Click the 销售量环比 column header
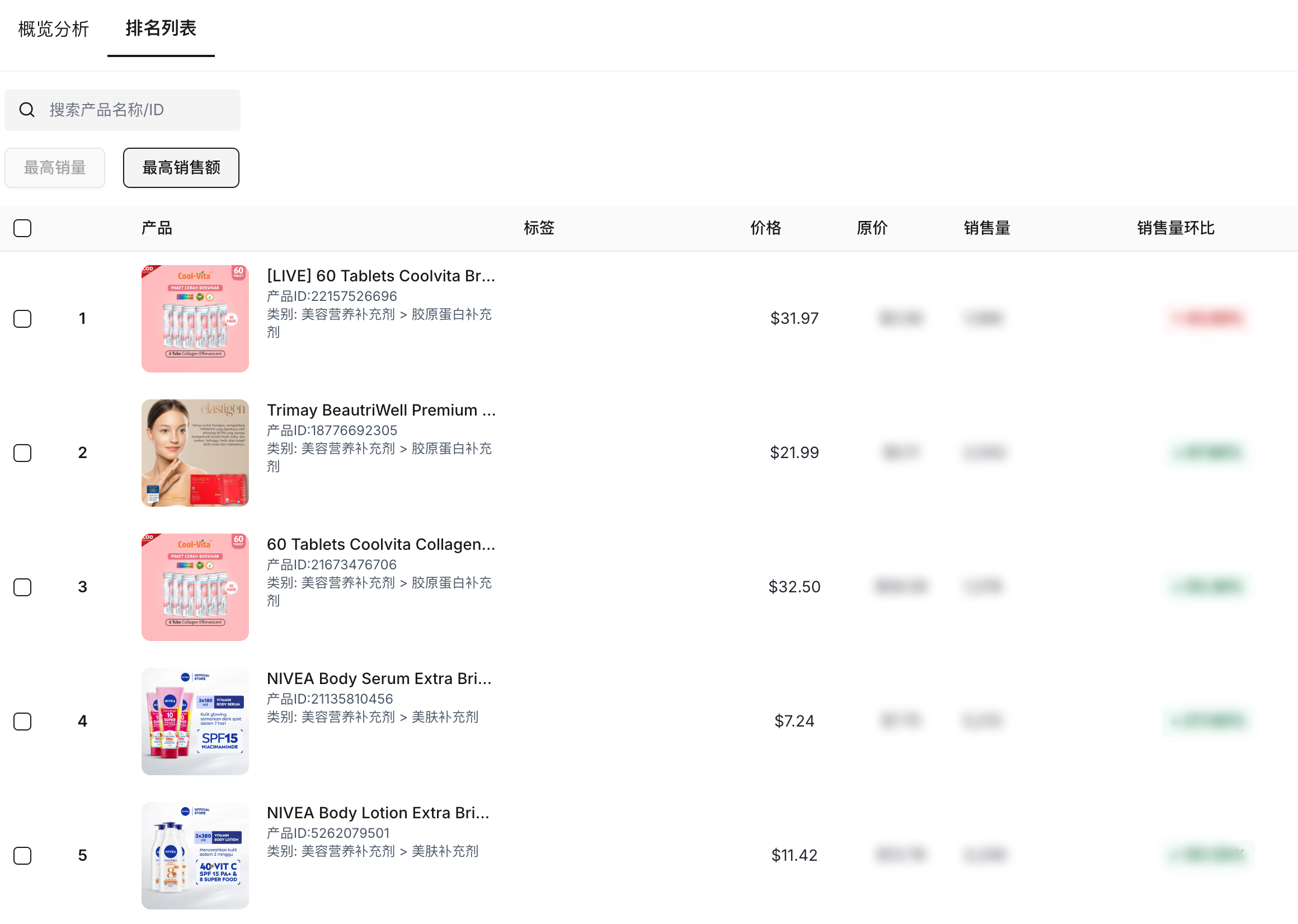The width and height of the screenshot is (1298, 924). [x=1175, y=228]
